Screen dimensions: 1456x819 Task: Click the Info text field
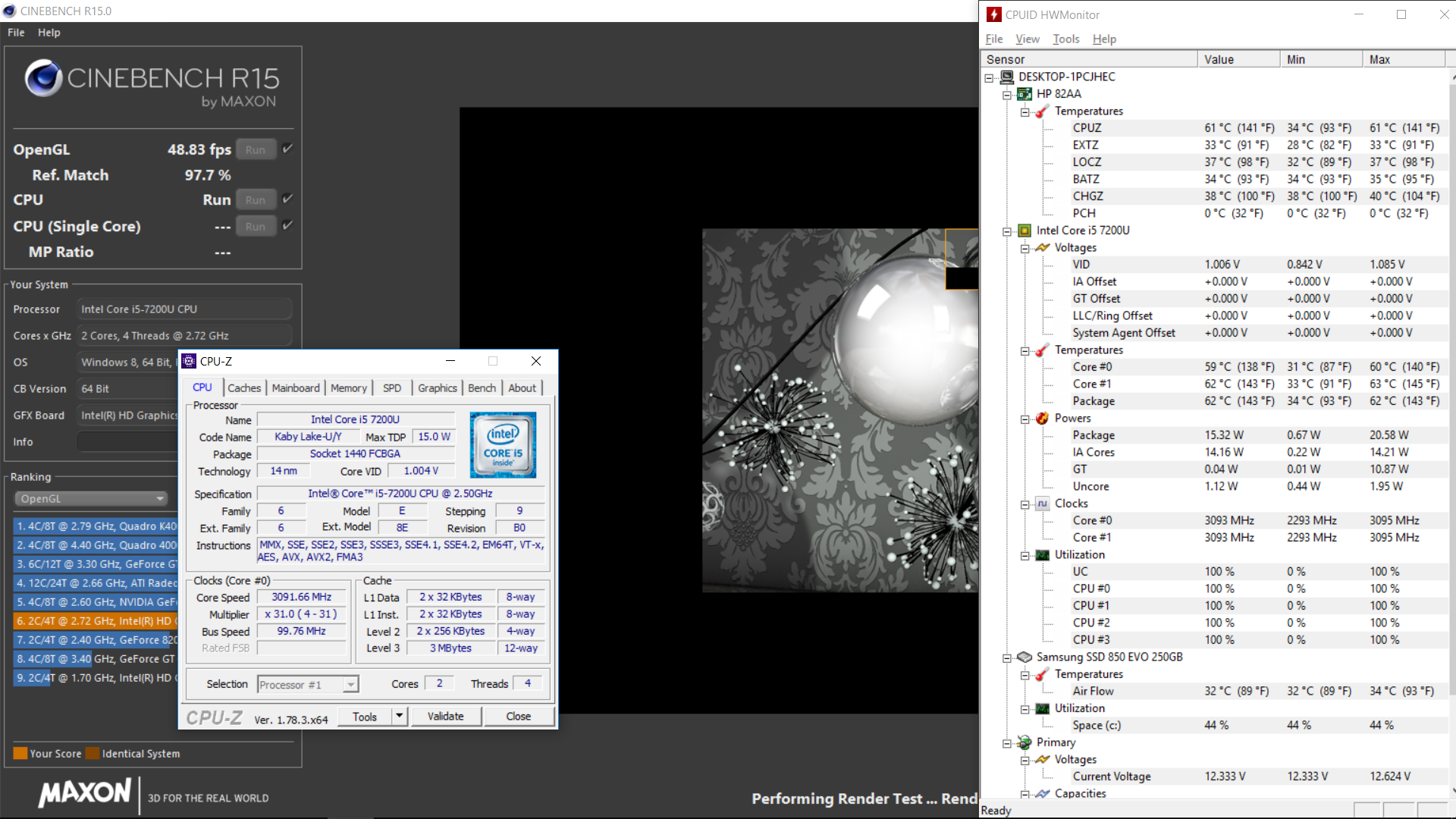127,441
